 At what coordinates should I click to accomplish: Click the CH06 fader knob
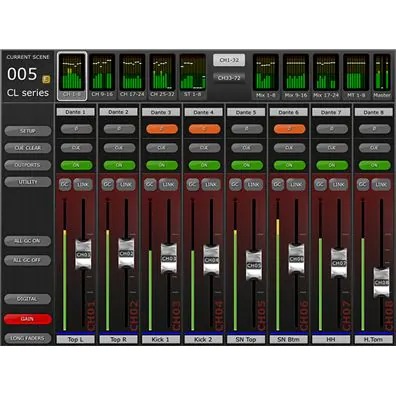pyautogui.click(x=296, y=259)
